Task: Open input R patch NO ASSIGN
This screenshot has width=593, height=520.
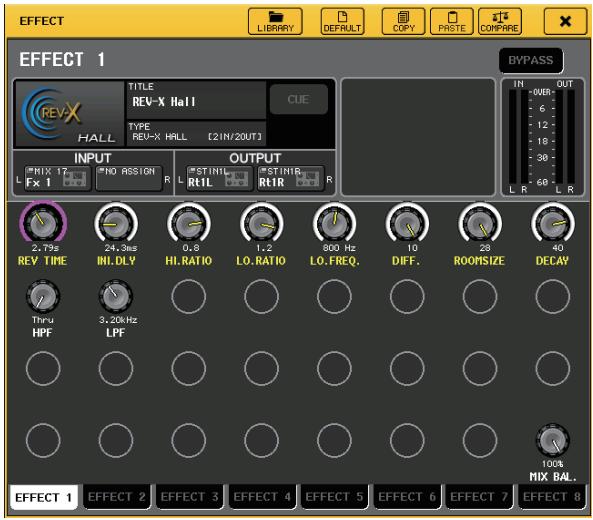Action: tap(129, 178)
